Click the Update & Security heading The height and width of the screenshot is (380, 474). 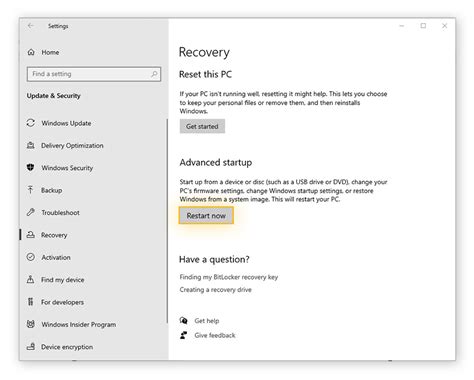54,96
